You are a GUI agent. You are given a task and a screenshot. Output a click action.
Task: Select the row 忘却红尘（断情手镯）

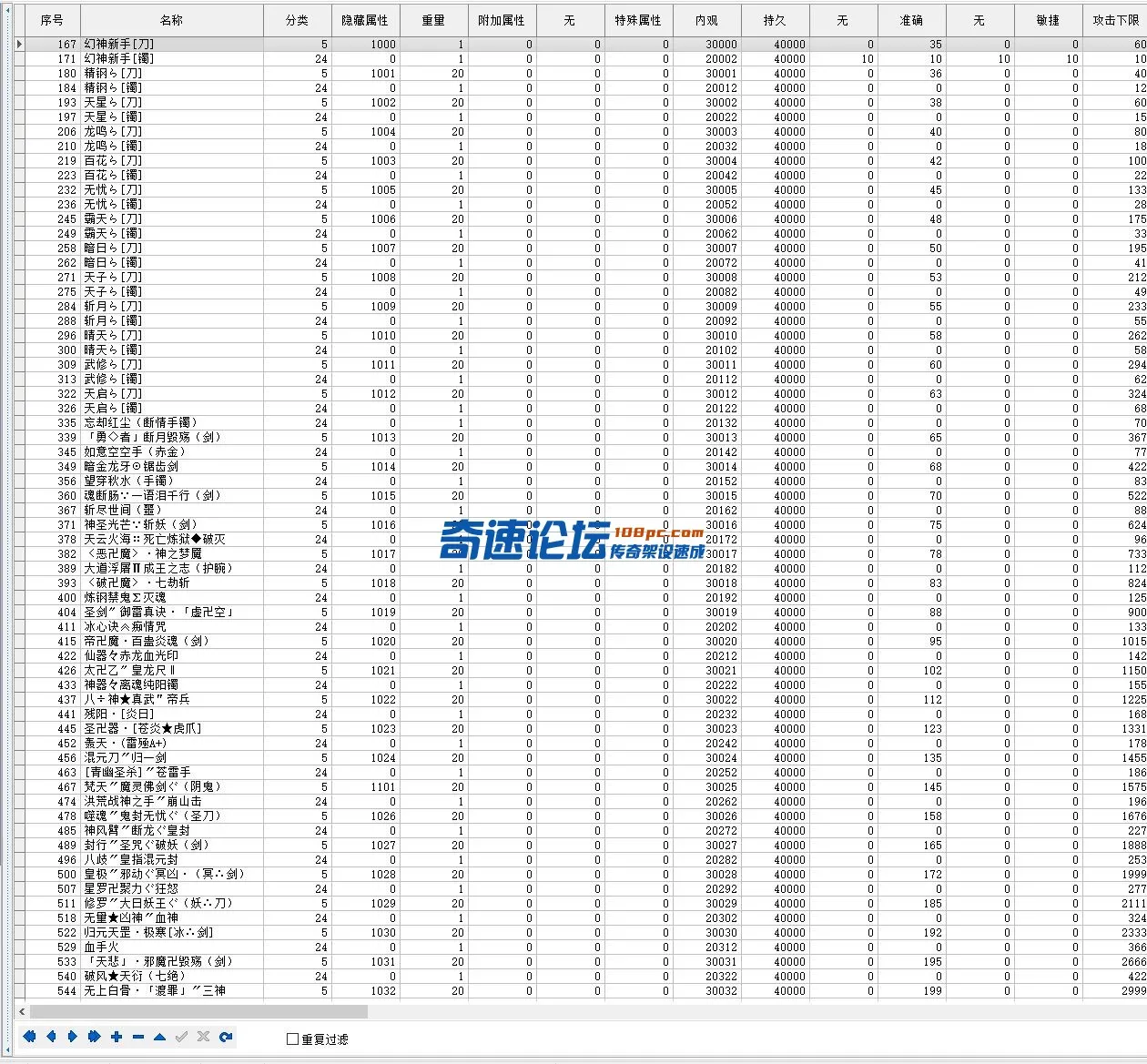click(x=581, y=422)
